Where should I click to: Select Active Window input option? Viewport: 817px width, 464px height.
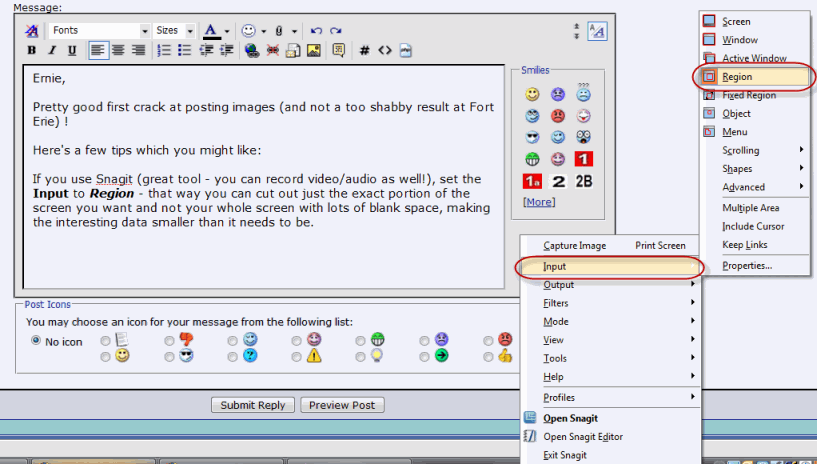[754, 58]
